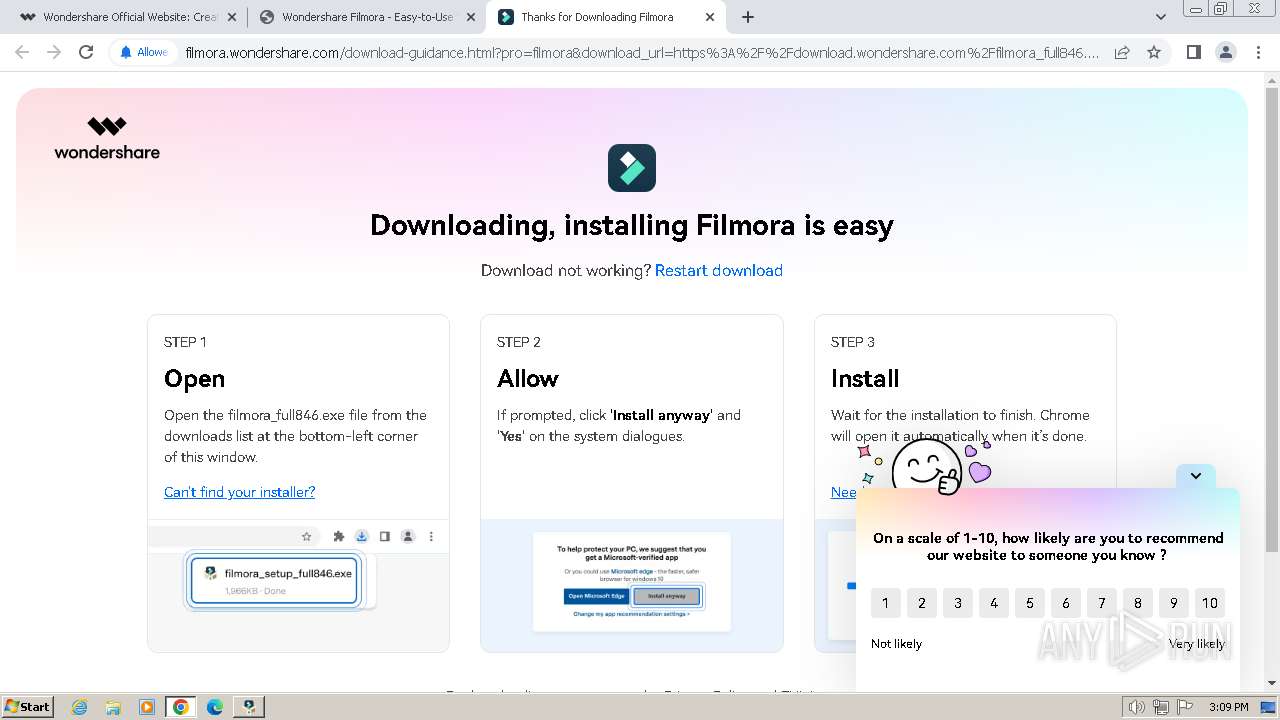The width and height of the screenshot is (1280, 720).
Task: Close the Wondershare Filmora Easy-to-Use tab
Action: [x=471, y=17]
